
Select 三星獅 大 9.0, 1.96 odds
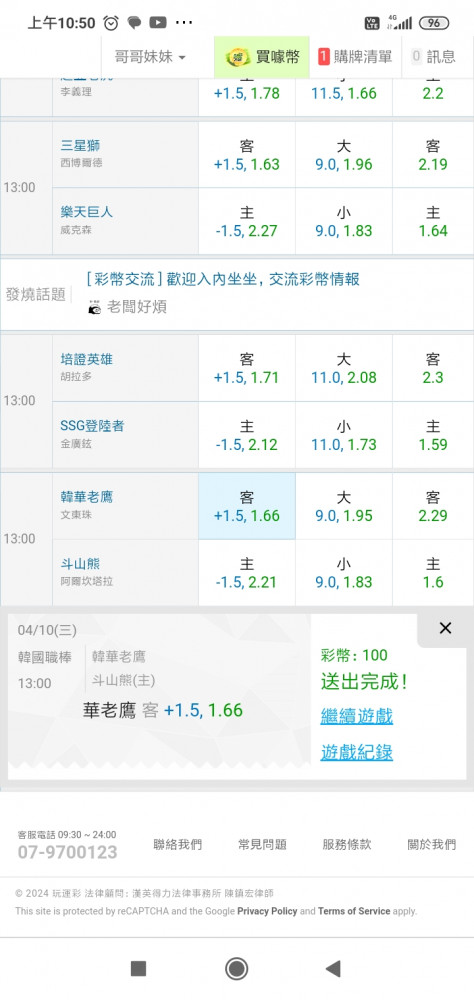click(x=344, y=155)
